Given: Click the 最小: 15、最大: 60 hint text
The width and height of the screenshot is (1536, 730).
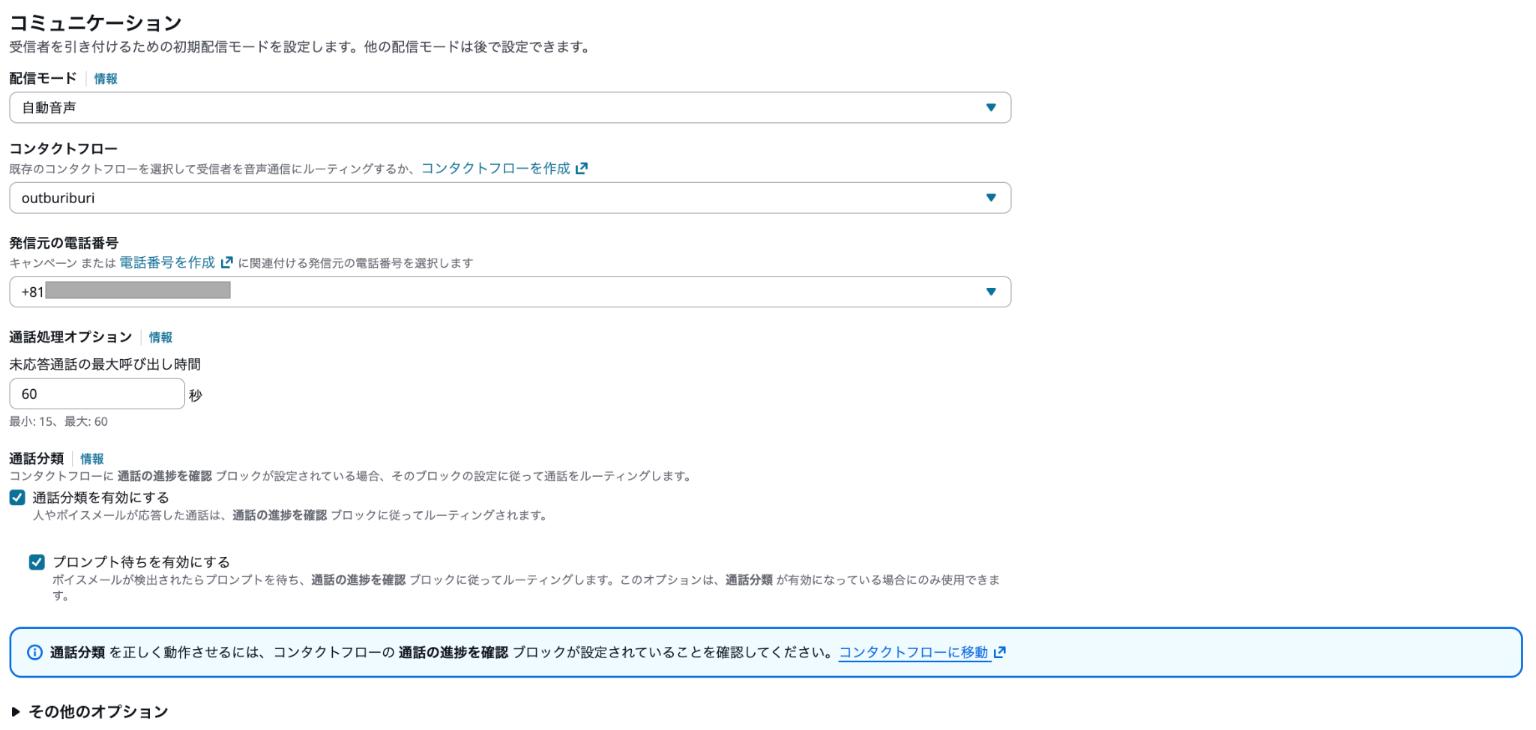Looking at the screenshot, I should pyautogui.click(x=58, y=422).
